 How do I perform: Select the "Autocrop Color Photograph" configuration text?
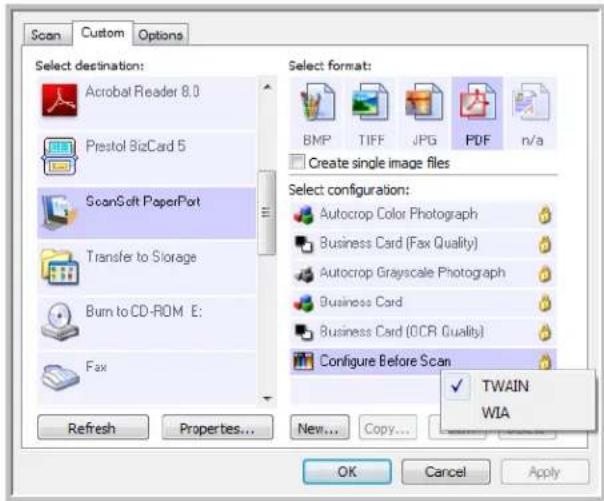(x=398, y=214)
